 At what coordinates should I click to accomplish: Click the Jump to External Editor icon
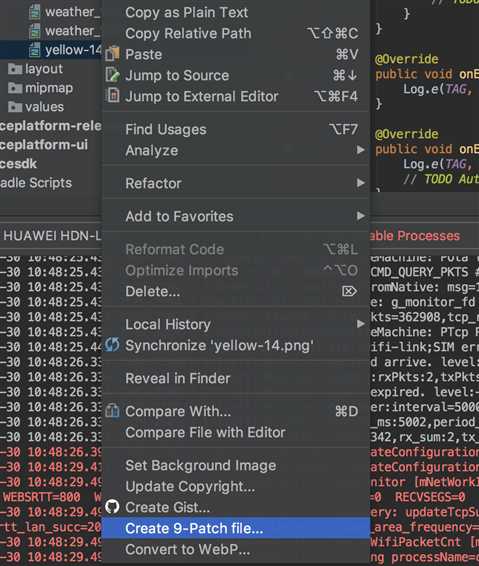(113, 96)
